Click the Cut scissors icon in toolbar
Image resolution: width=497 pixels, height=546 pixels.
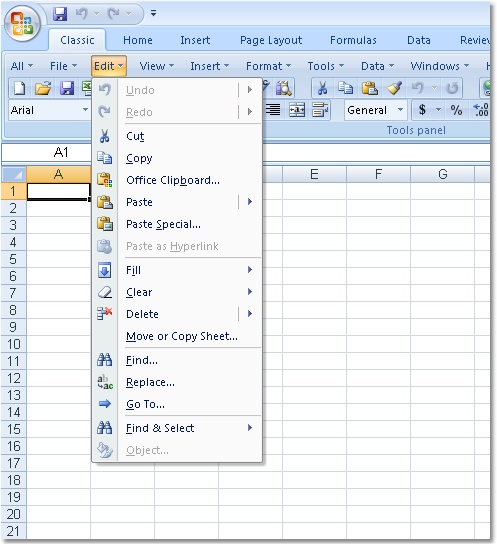pyautogui.click(x=322, y=88)
